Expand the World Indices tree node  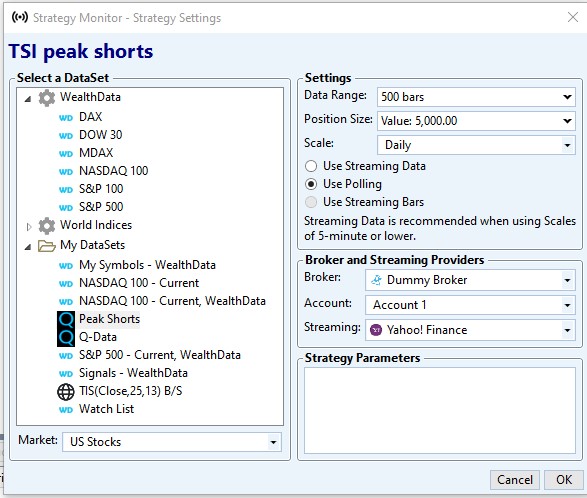[x=29, y=227]
